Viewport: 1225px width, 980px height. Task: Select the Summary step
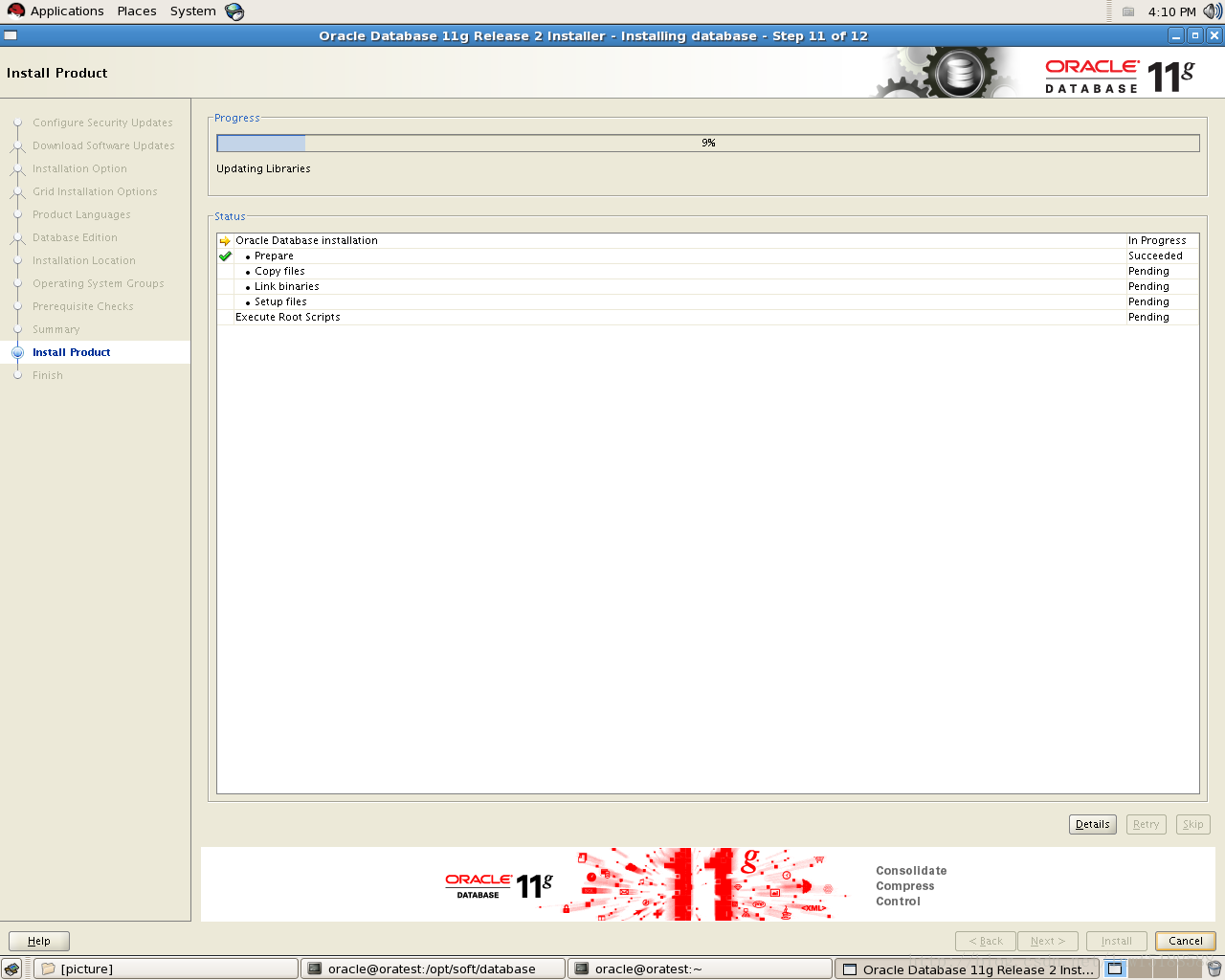pyautogui.click(x=56, y=329)
